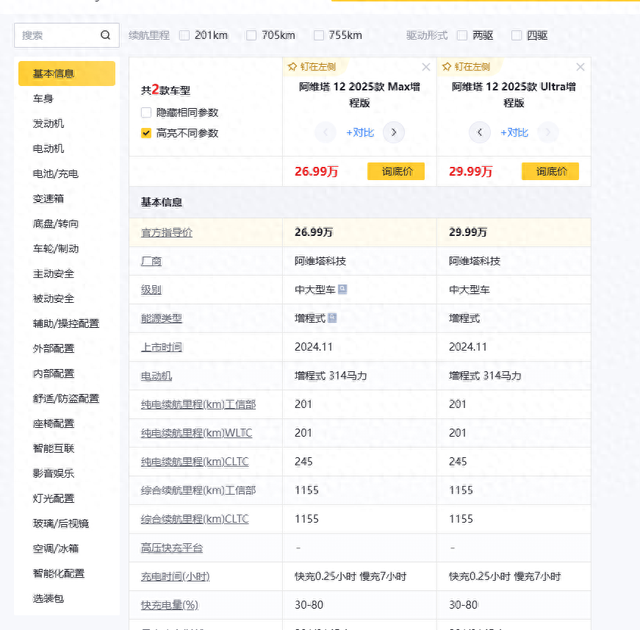Open the 上市时间 parameter link
Viewport: 640px width, 630px height.
click(161, 347)
